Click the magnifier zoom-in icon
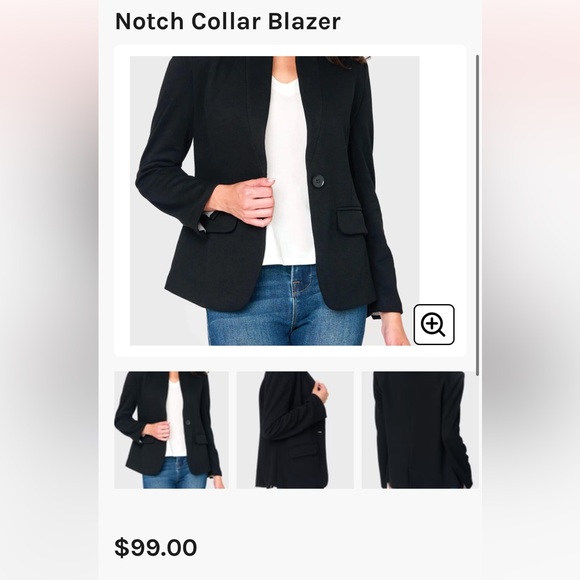The width and height of the screenshot is (580, 580). (x=434, y=324)
